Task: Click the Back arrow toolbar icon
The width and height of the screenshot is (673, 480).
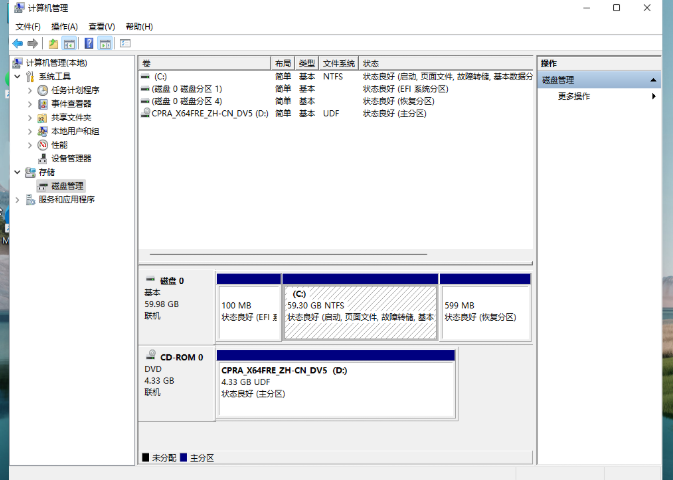Action: [x=17, y=44]
